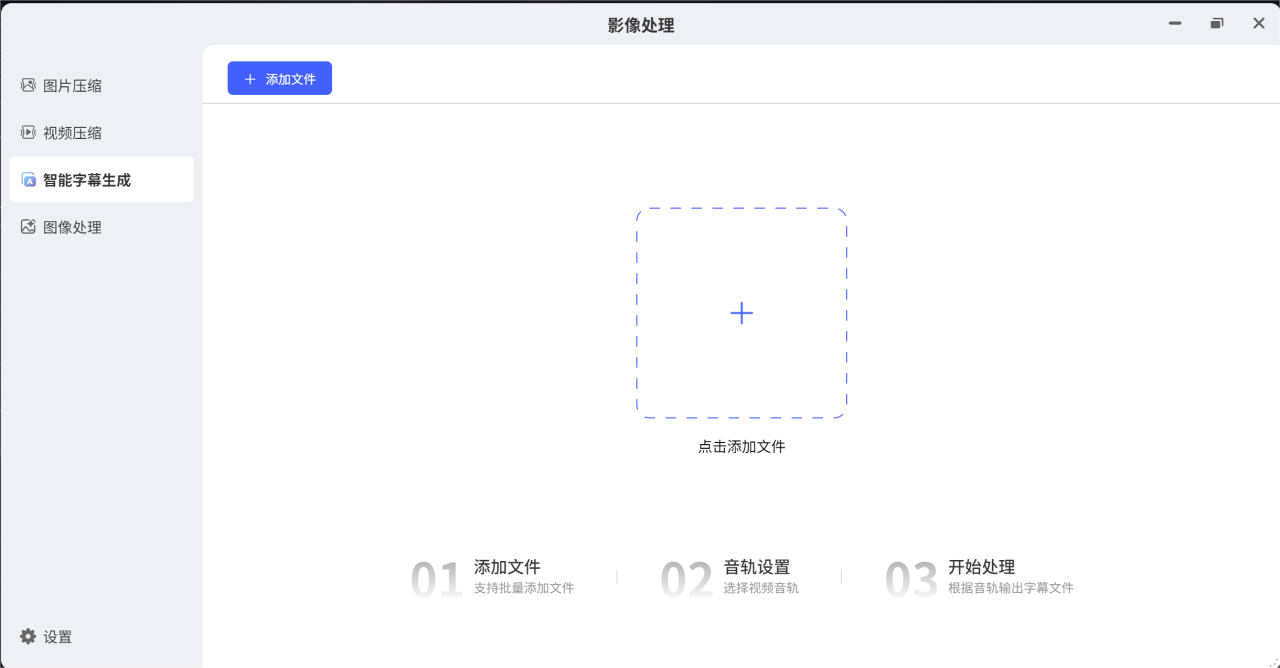This screenshot has height=668, width=1280.
Task: Select the 图像处理 icon in the sidebar
Action: [x=27, y=227]
